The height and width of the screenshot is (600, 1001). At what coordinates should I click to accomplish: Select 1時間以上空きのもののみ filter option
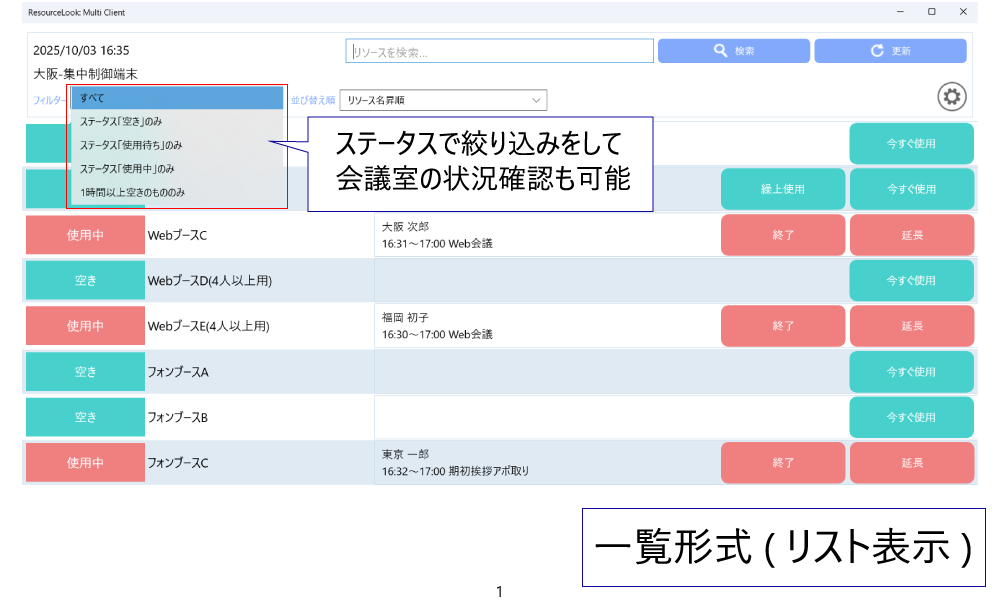pos(177,192)
